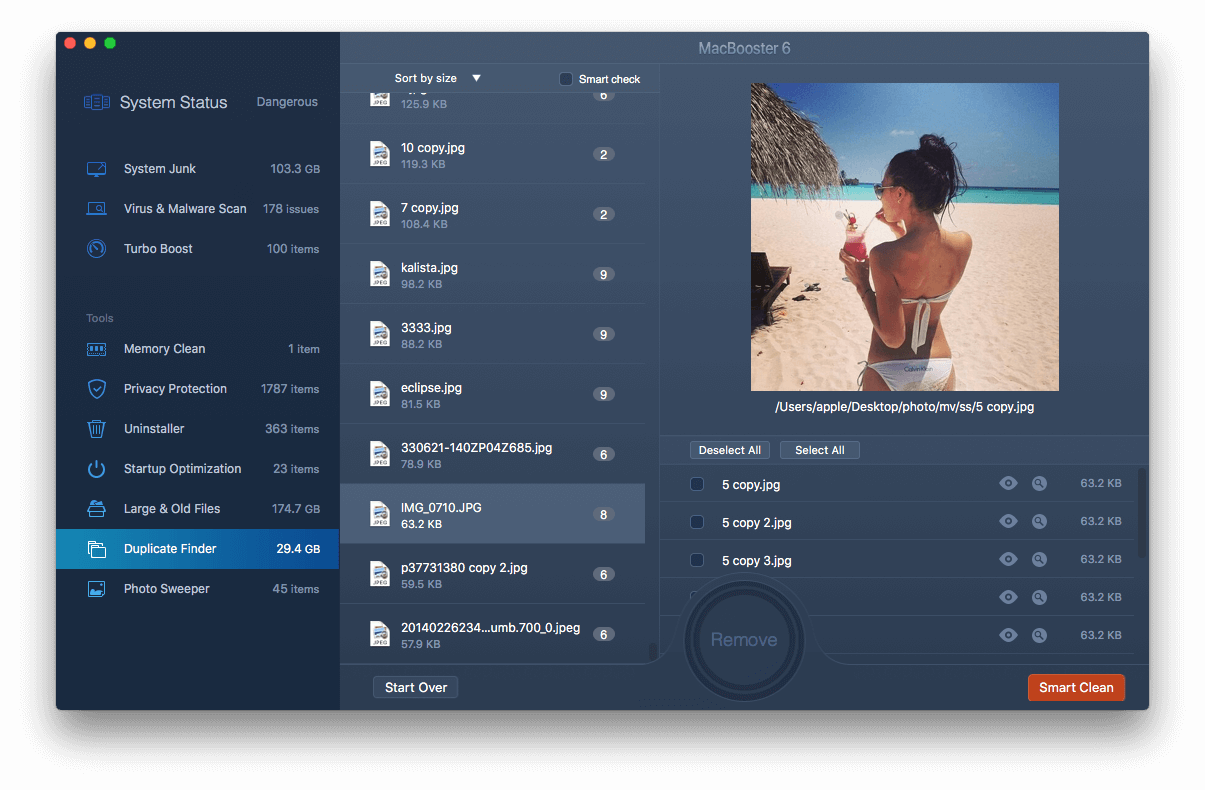Screen dimensions: 1205x790
Task: Click the Startup Optimization power icon
Action: [x=97, y=469]
